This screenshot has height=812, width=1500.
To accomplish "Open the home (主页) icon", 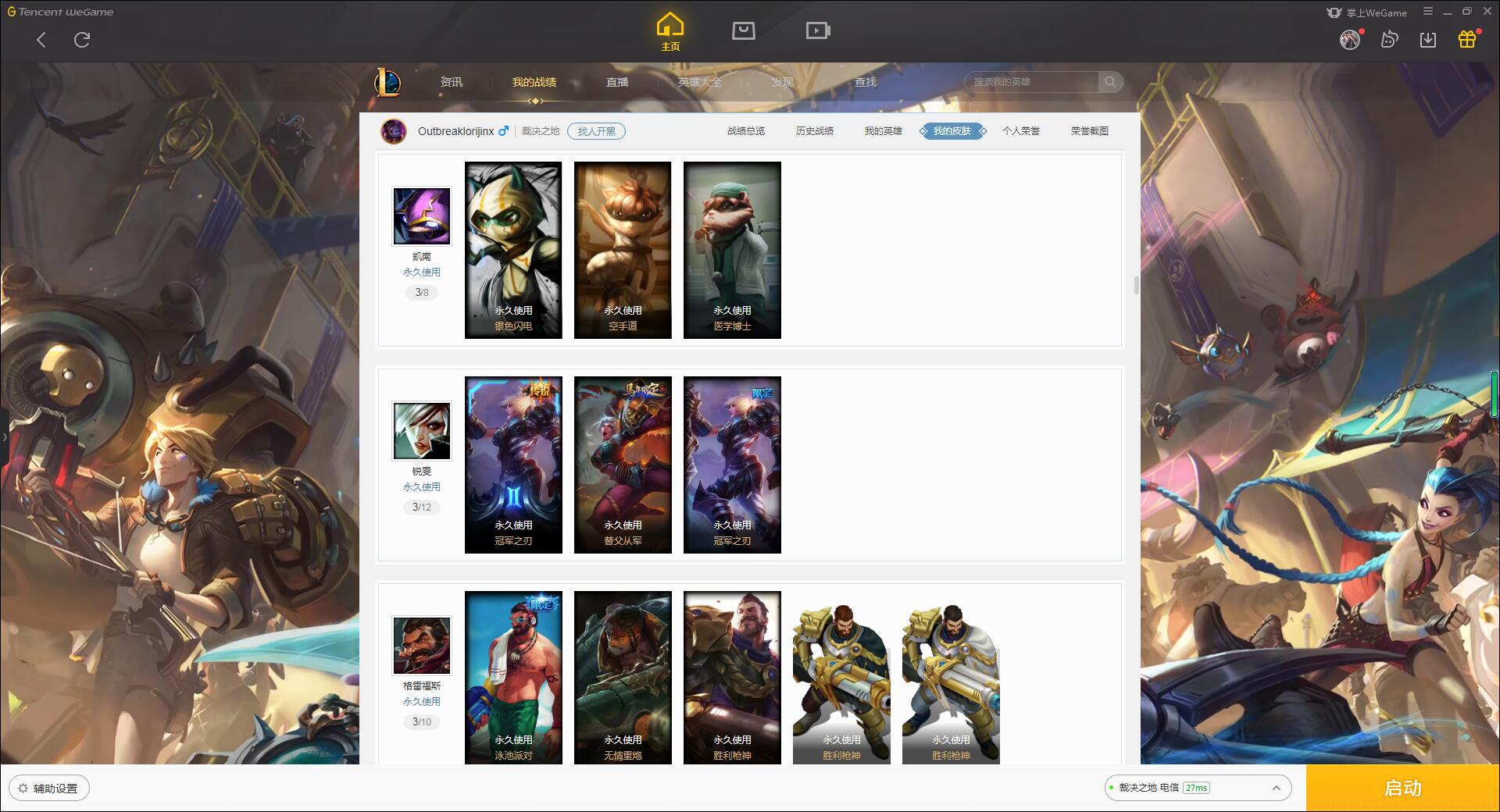I will pyautogui.click(x=670, y=31).
